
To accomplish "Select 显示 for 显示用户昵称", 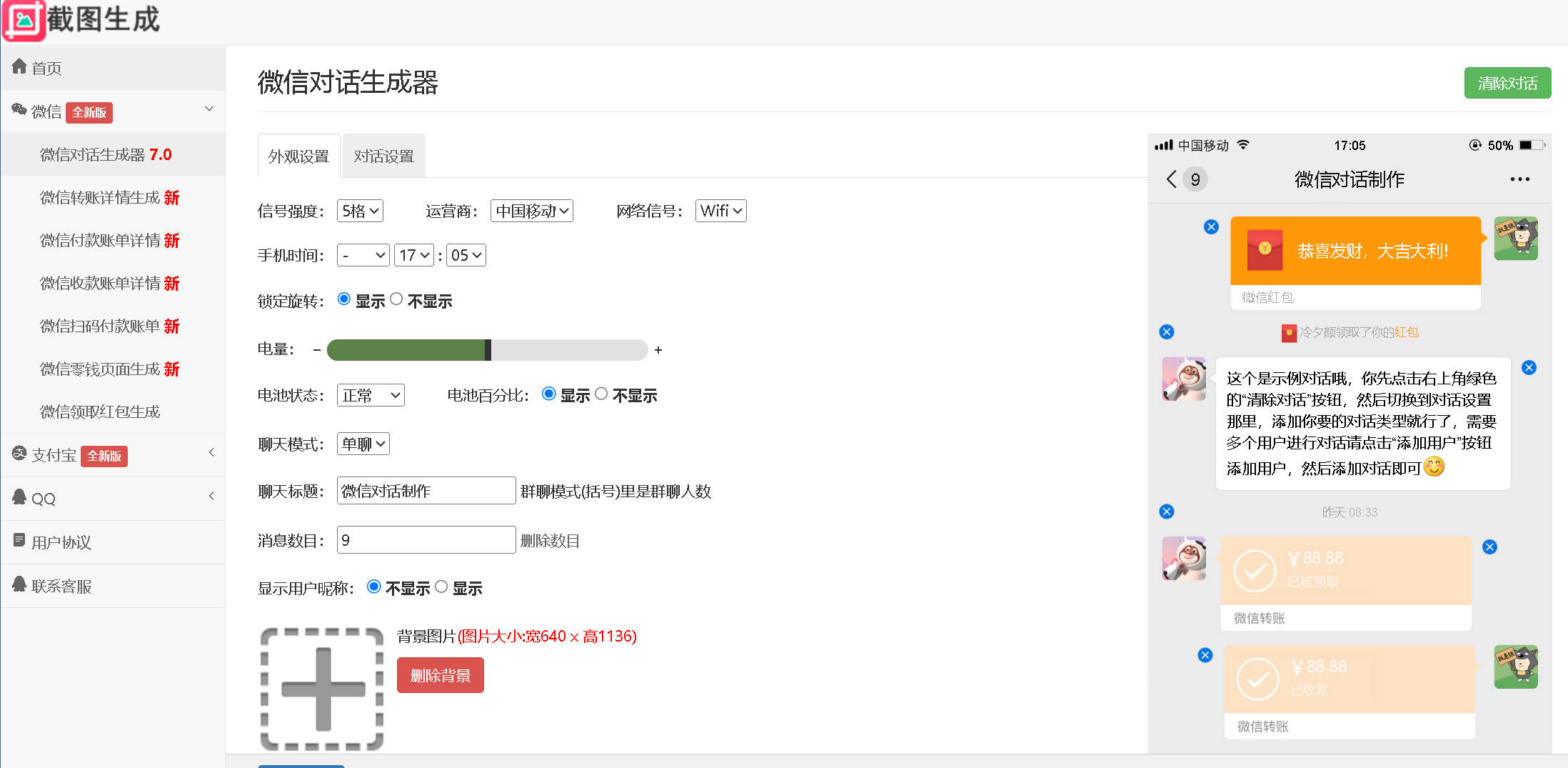I will [441, 587].
